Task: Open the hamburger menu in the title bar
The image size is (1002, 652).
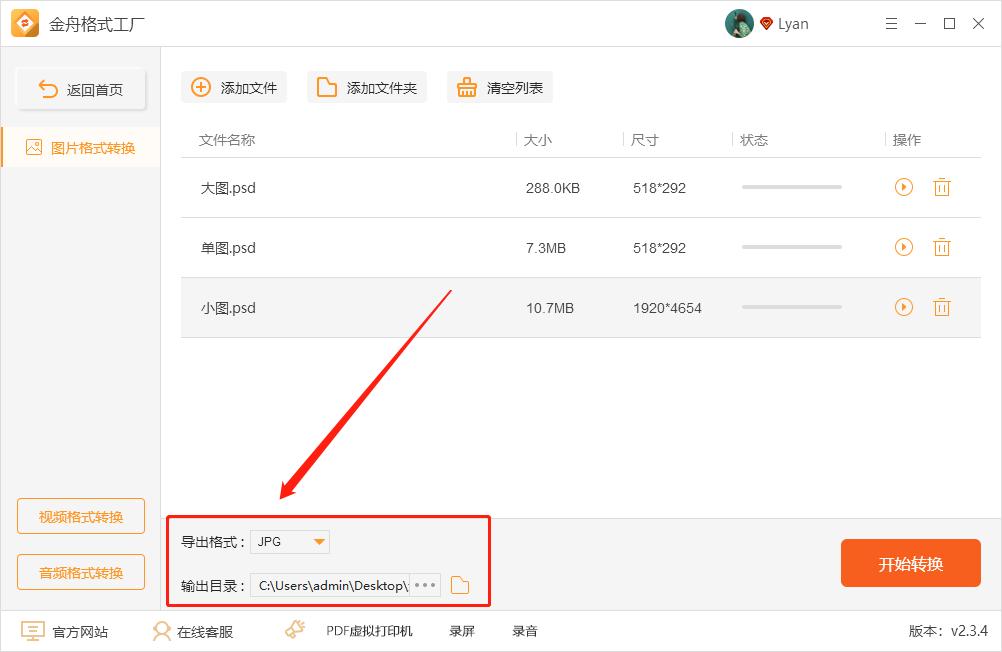Action: [890, 22]
